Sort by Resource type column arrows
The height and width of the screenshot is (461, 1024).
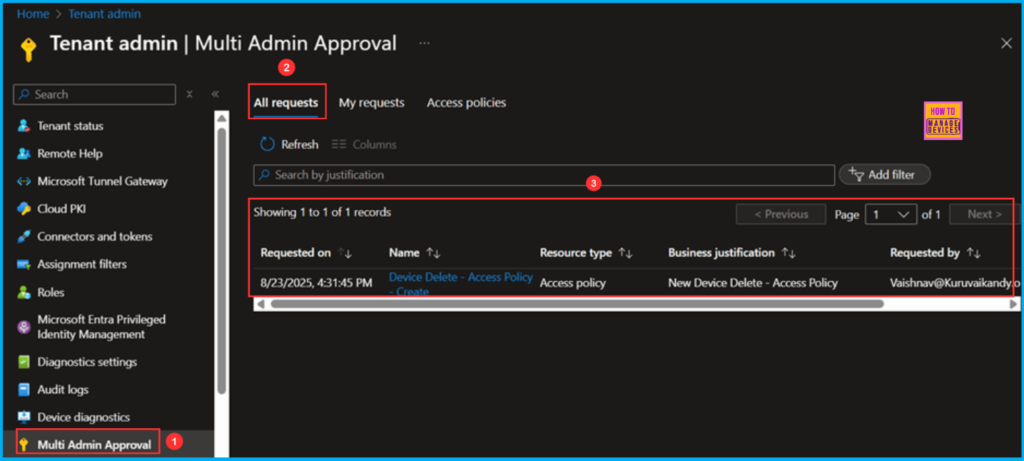(x=626, y=253)
